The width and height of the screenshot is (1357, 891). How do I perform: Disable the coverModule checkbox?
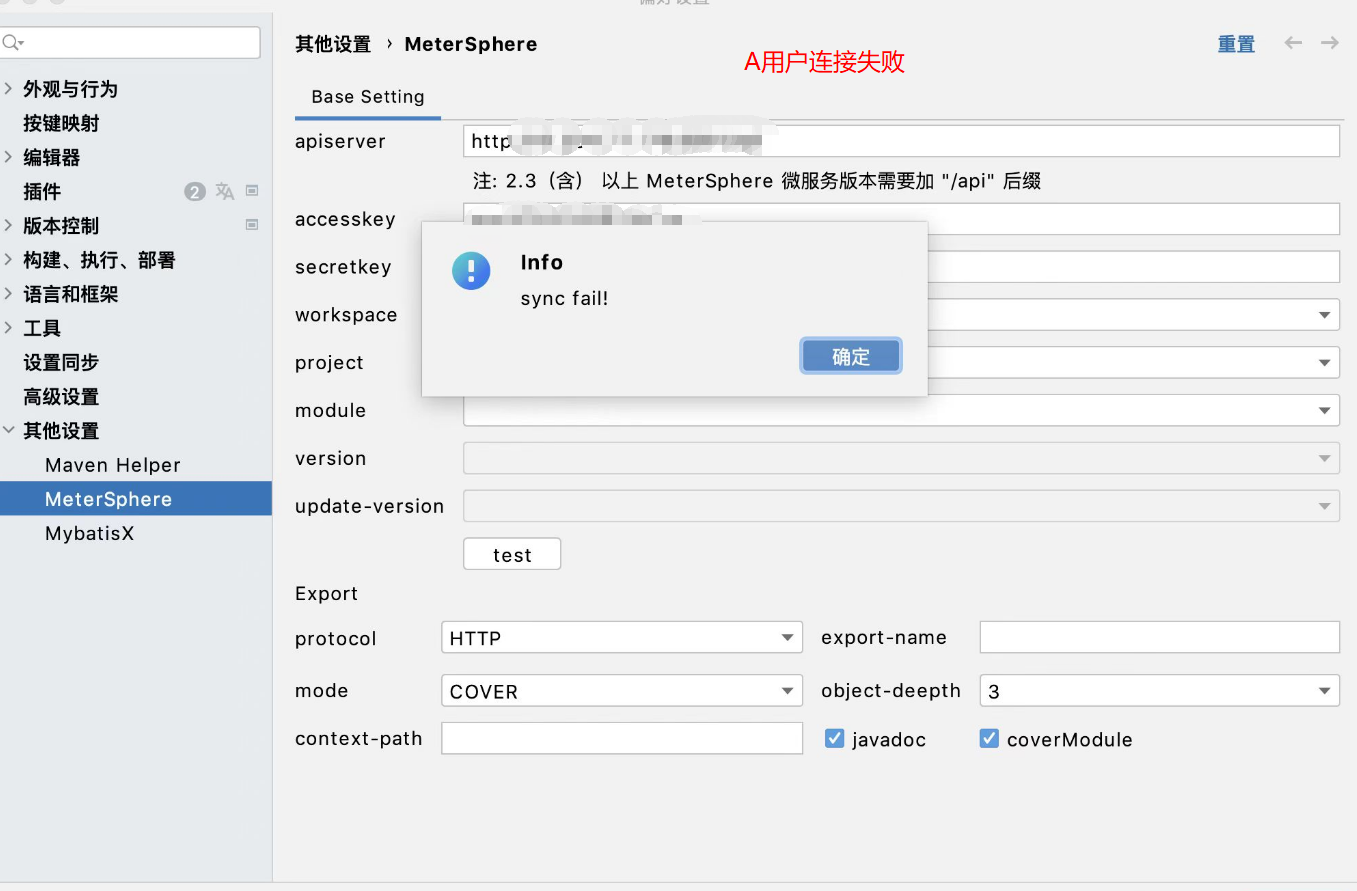990,738
